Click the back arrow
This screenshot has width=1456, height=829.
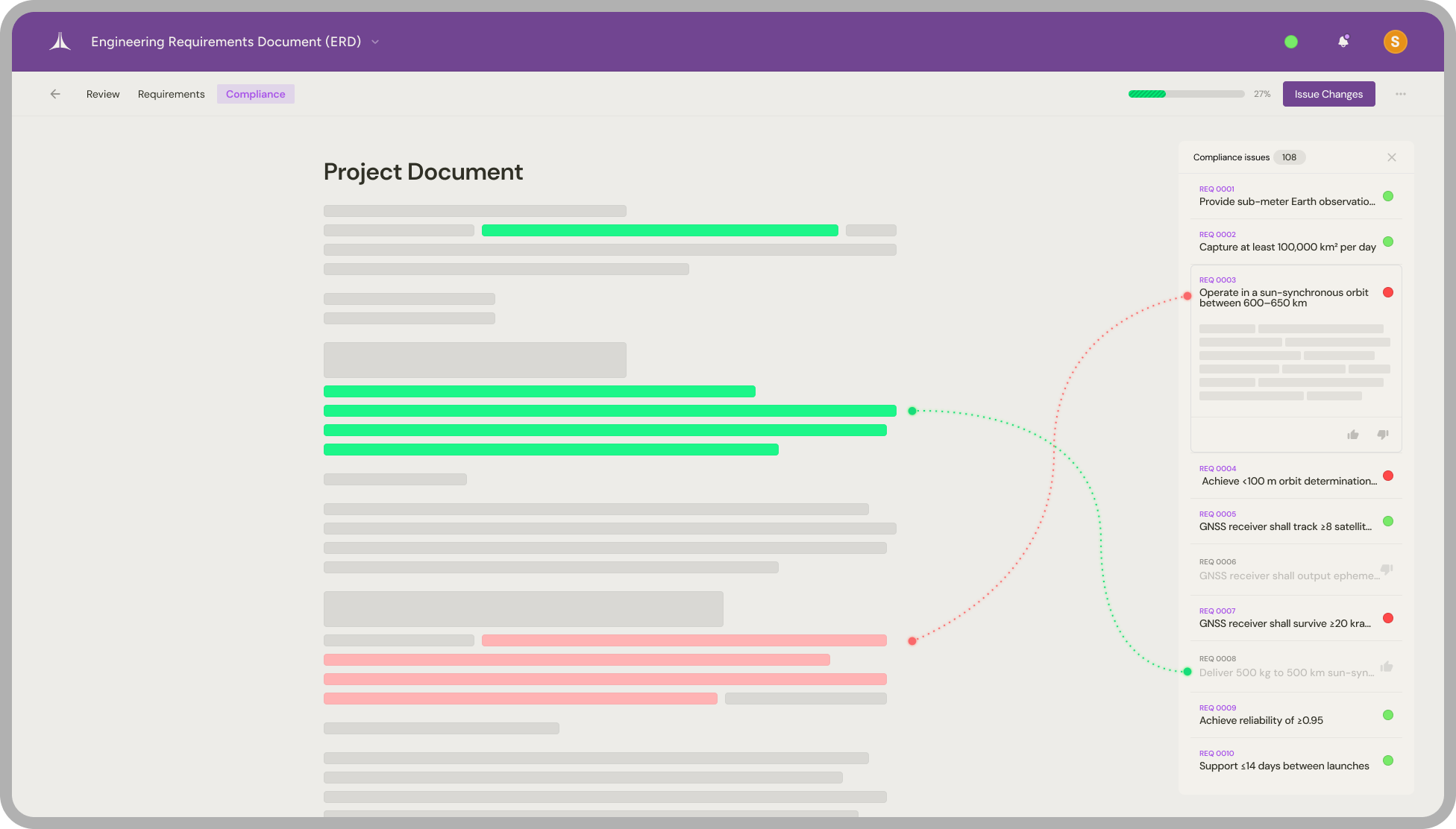point(55,94)
